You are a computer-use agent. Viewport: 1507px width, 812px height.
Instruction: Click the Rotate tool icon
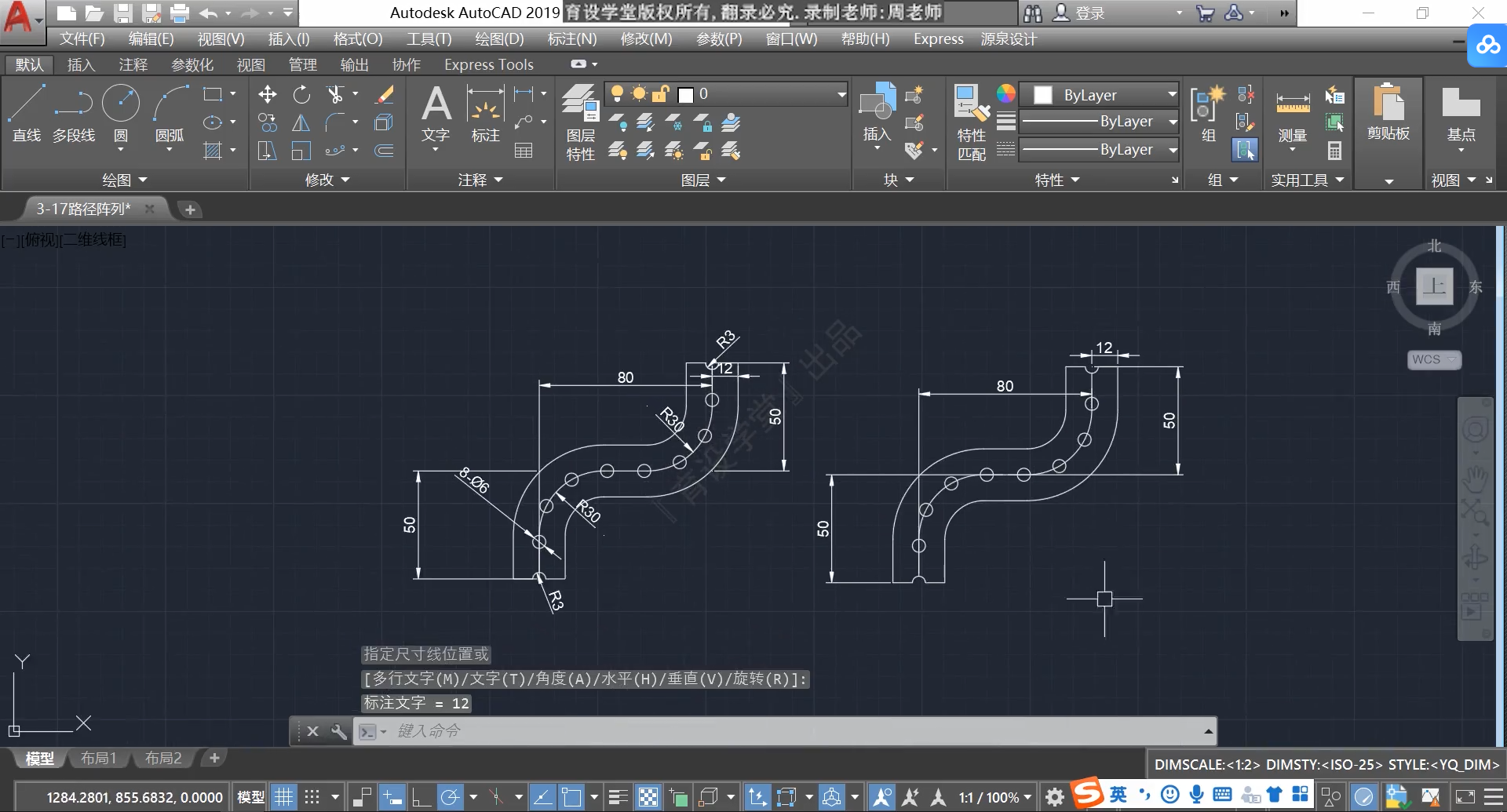pos(301,95)
